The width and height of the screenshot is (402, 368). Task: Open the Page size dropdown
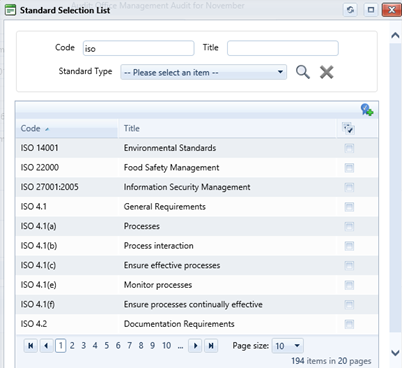tap(287, 346)
